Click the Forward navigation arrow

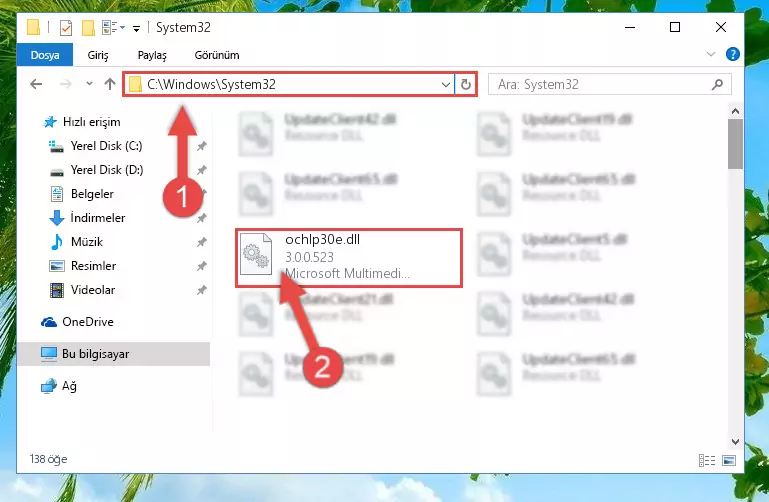[65, 84]
